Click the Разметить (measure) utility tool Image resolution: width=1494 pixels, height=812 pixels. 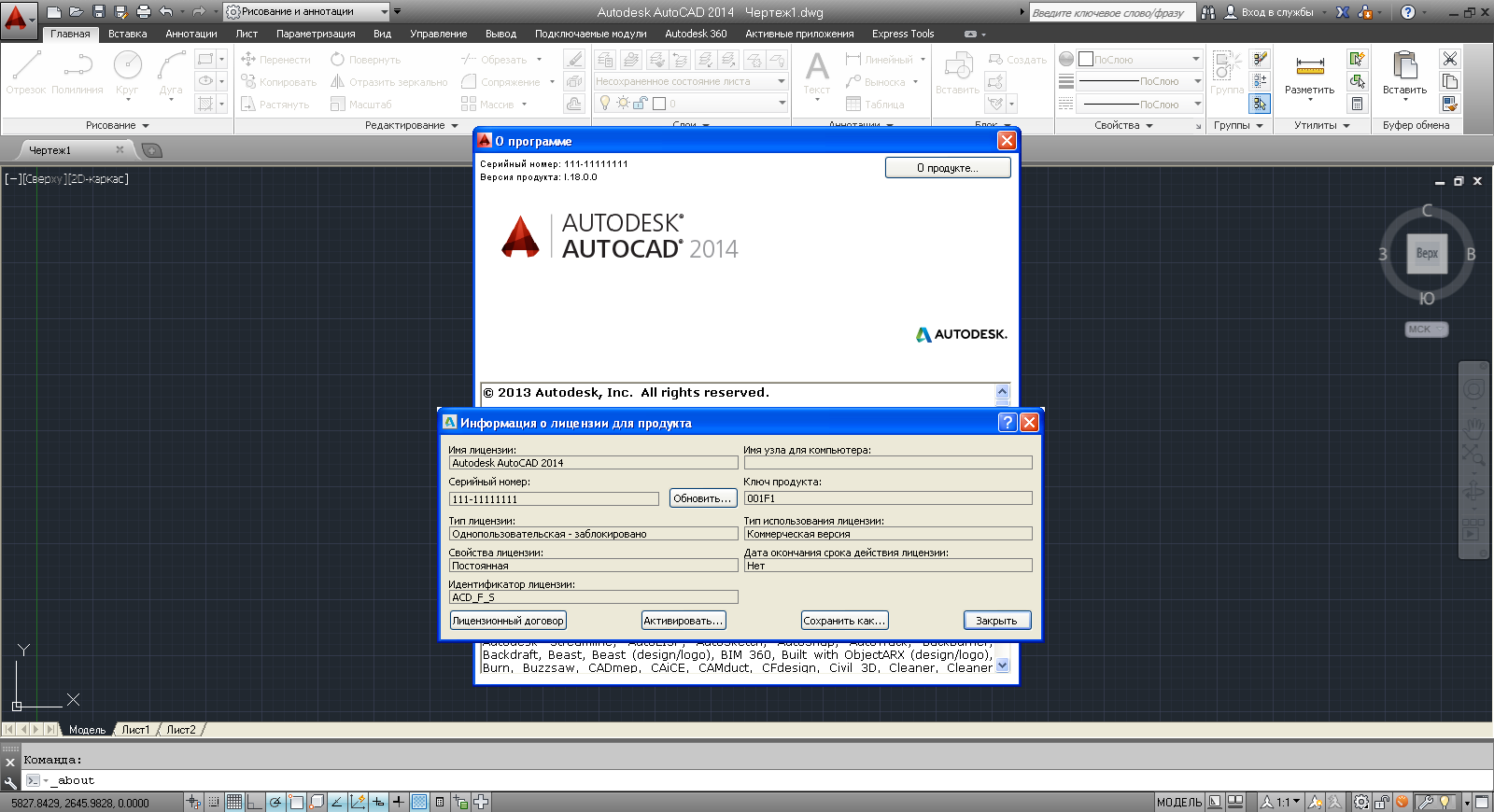coord(1310,75)
